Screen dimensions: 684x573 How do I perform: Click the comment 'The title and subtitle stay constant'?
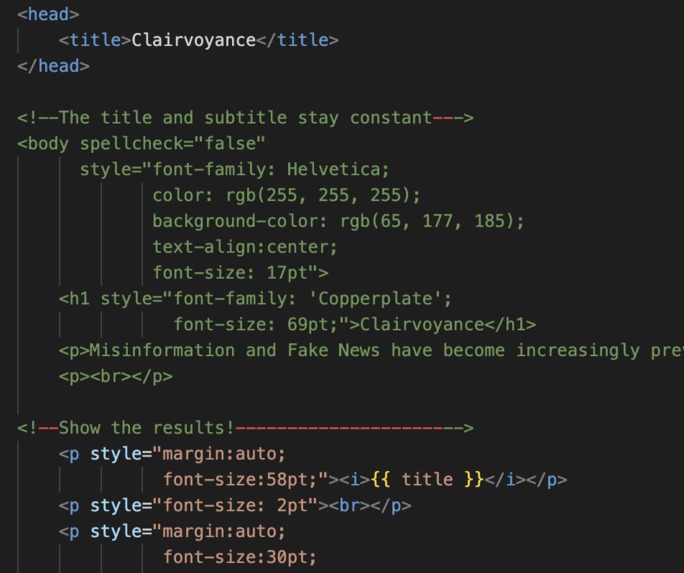click(x=245, y=118)
